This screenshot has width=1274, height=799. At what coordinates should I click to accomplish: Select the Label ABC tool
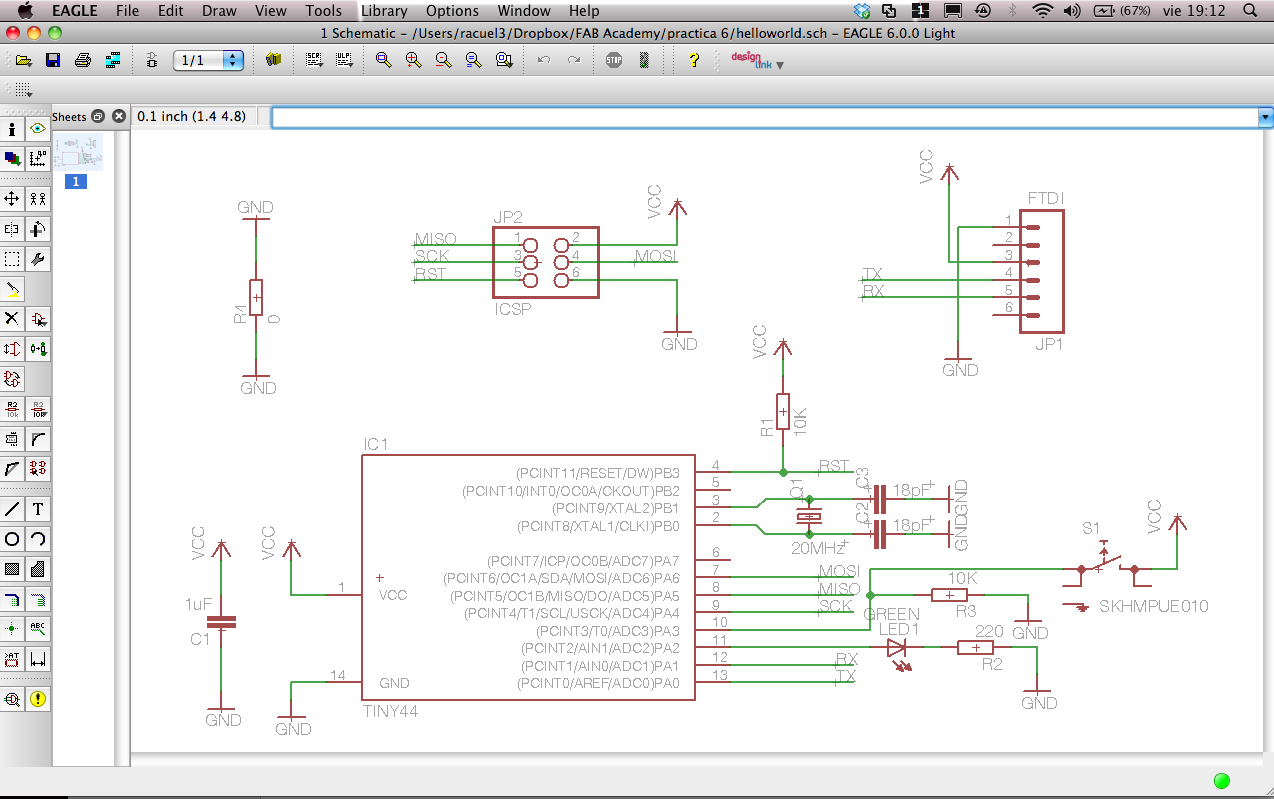38,629
